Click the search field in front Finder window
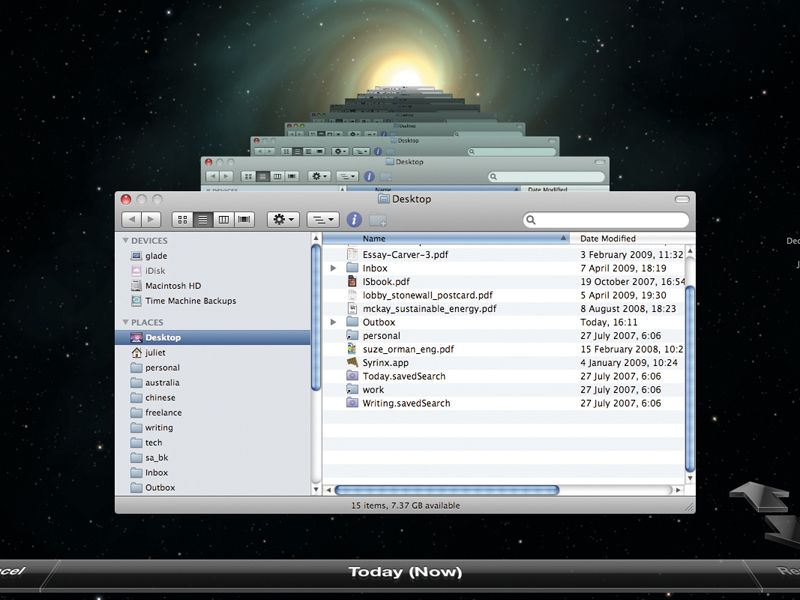Screen dimensions: 800x600 click(606, 220)
